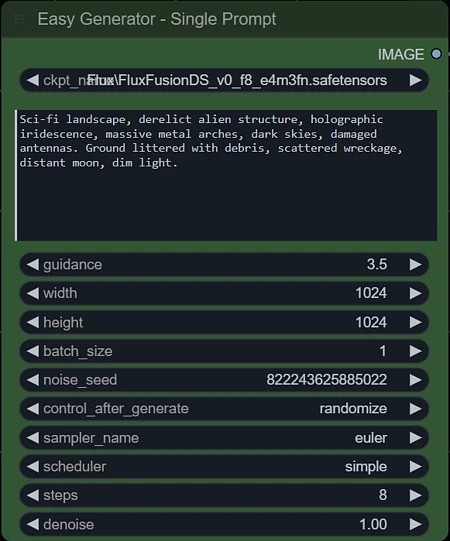The height and width of the screenshot is (541, 450).
Task: Select previous ckpt_name checkpoint with left arrow
Action: (x=33, y=80)
